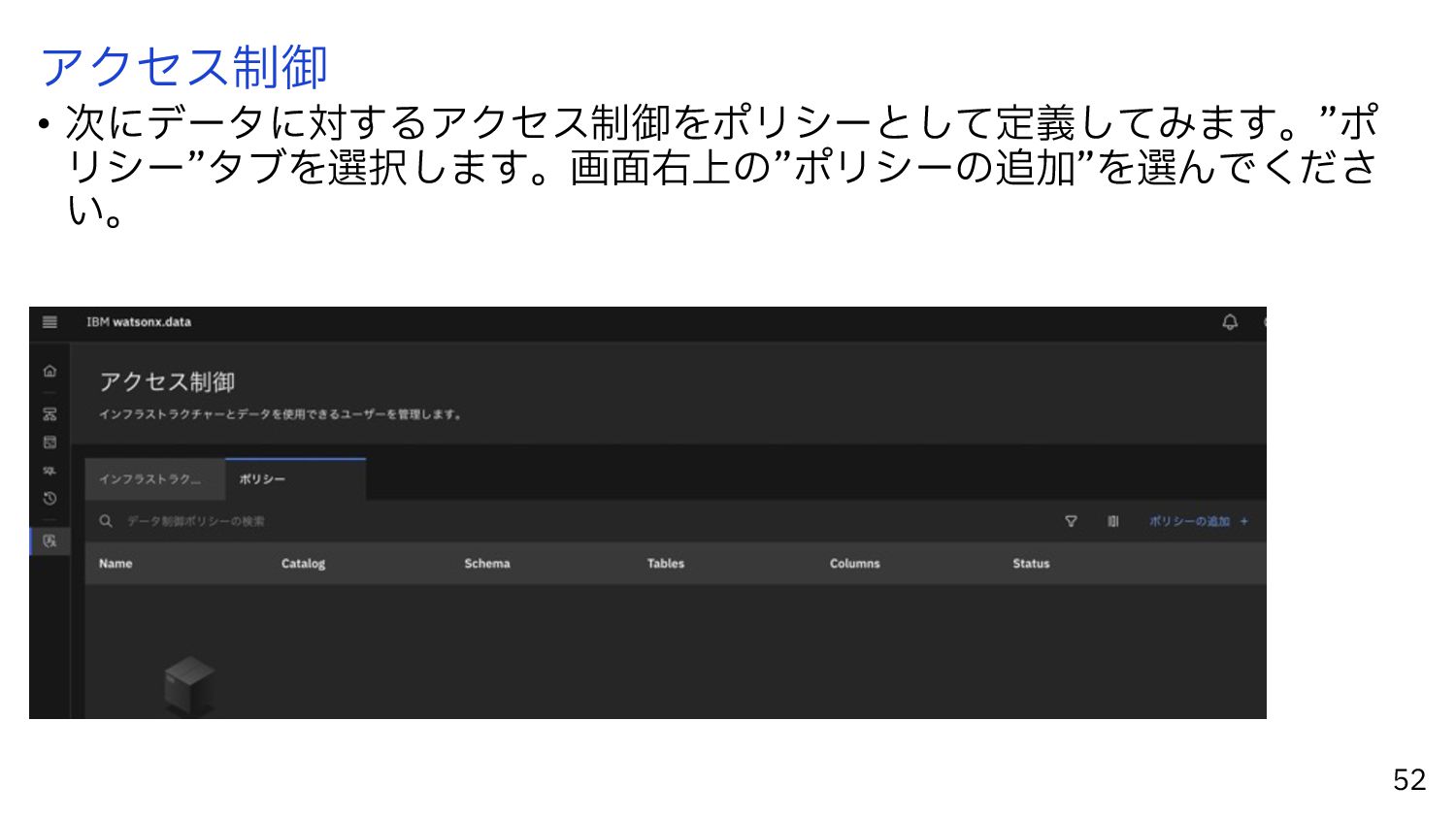Click ポリシーの追加 button

pos(1199,521)
